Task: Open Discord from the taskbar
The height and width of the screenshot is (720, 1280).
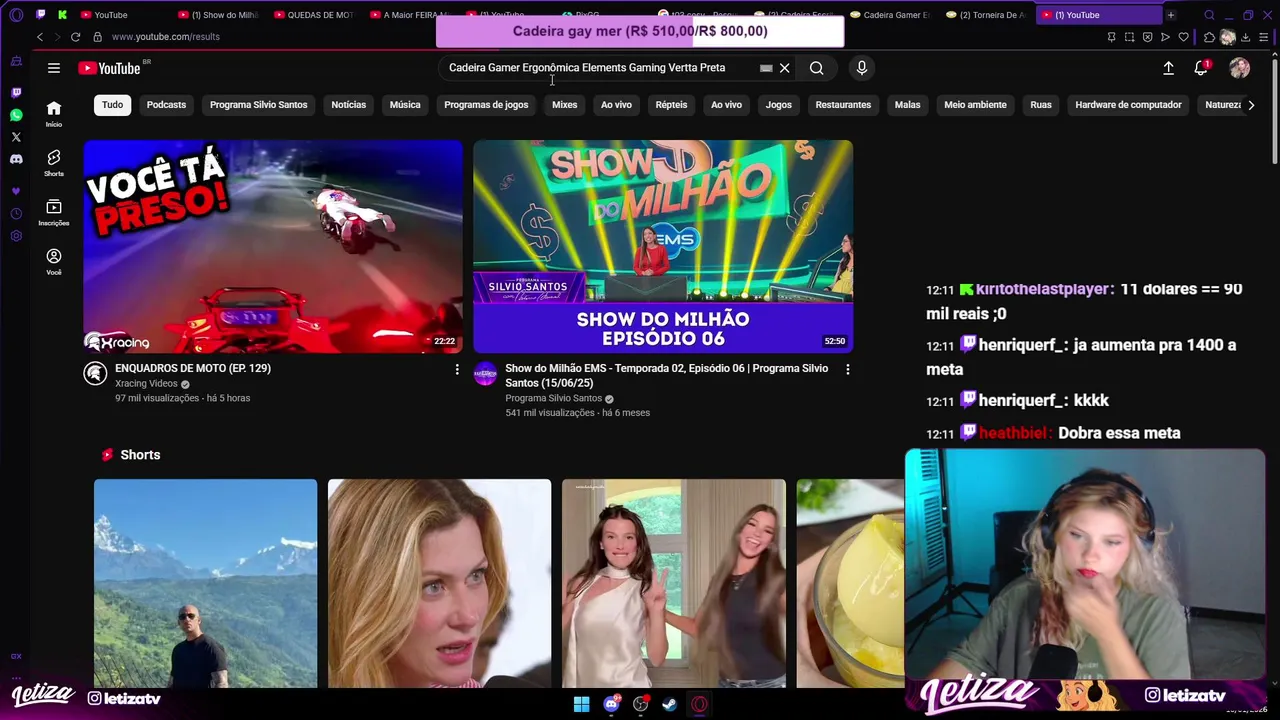Action: point(611,704)
